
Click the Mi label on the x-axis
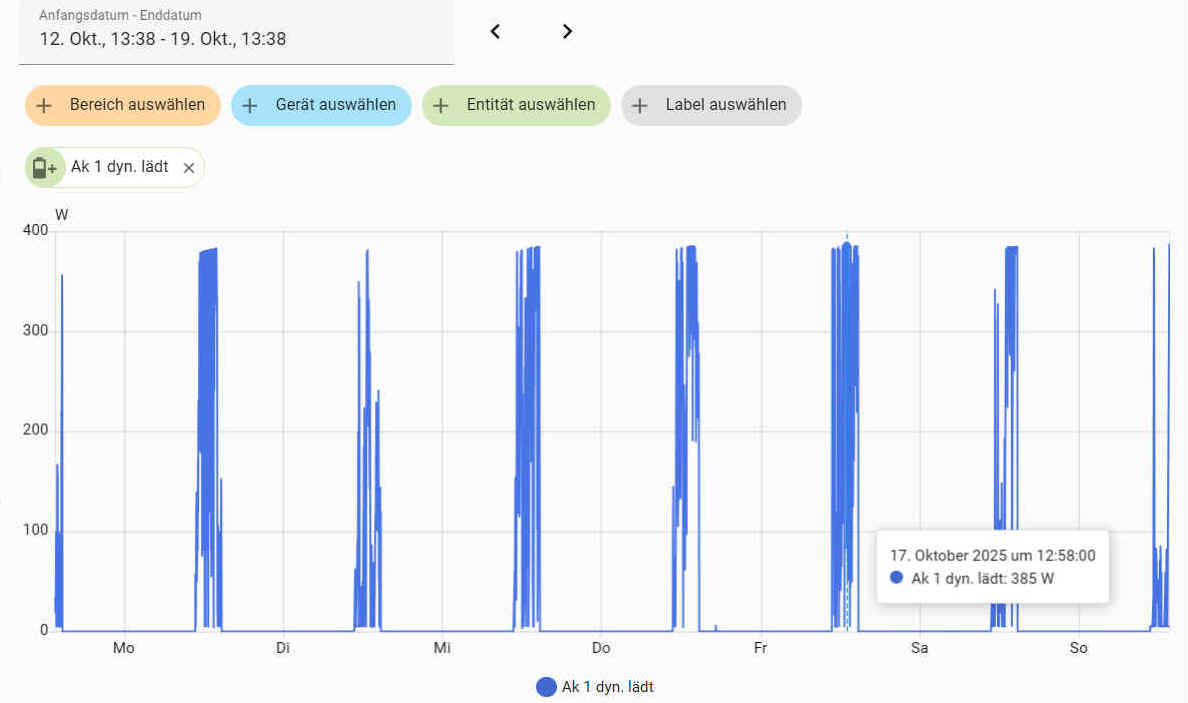tap(442, 648)
